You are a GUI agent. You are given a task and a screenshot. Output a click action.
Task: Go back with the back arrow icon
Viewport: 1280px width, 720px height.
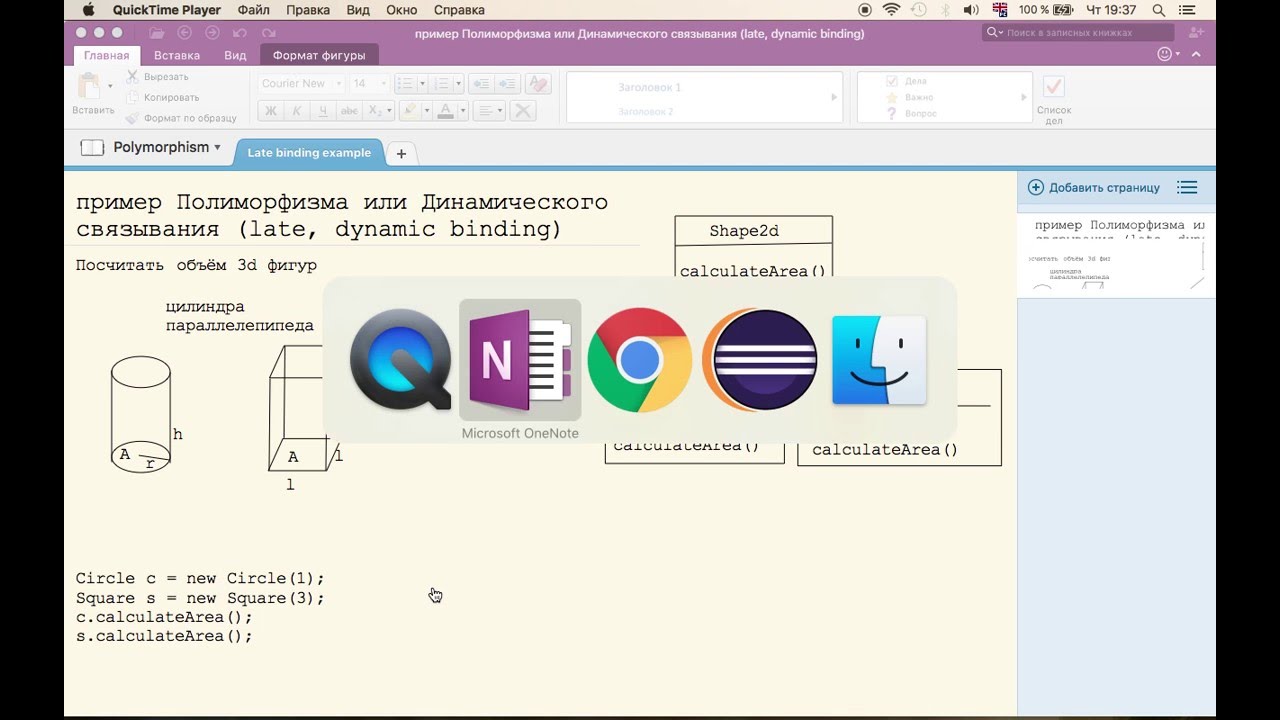coord(184,33)
